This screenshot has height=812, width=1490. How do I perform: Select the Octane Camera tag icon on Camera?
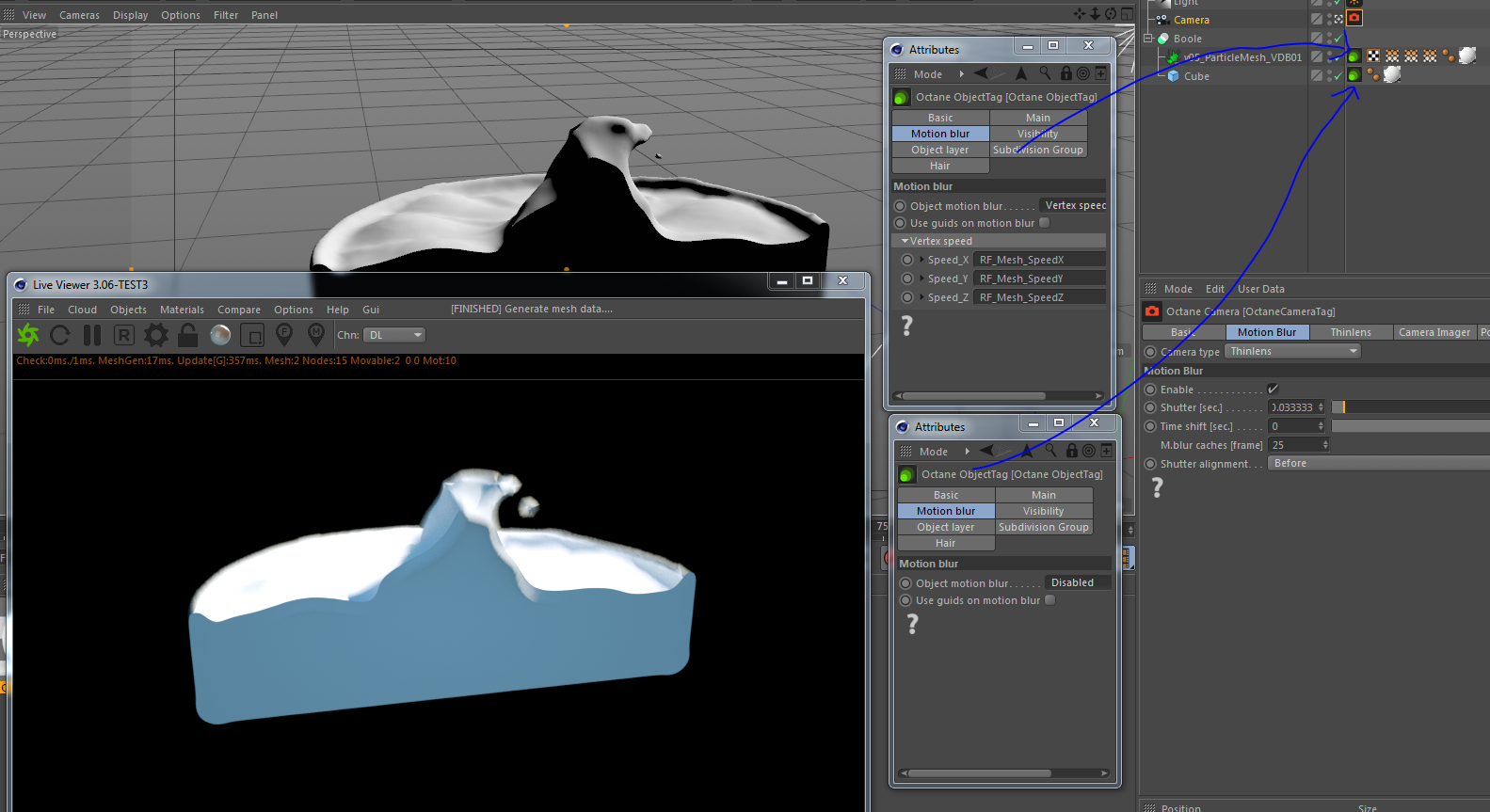1354,18
